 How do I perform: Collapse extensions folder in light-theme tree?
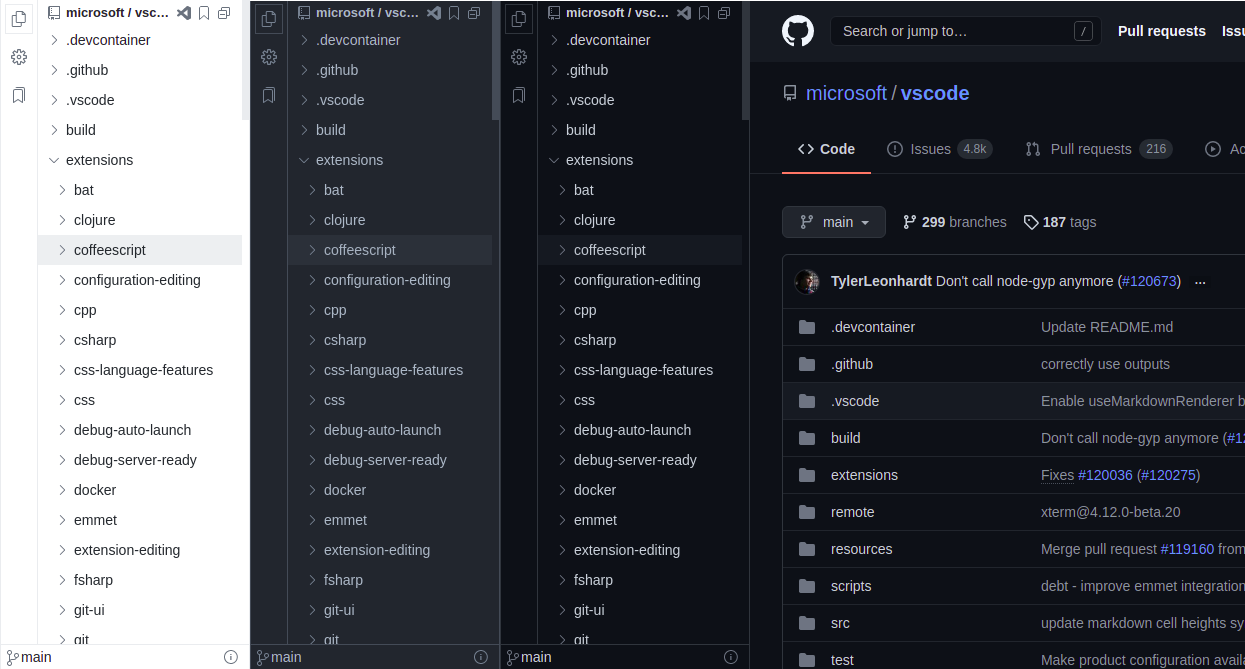pyautogui.click(x=54, y=160)
